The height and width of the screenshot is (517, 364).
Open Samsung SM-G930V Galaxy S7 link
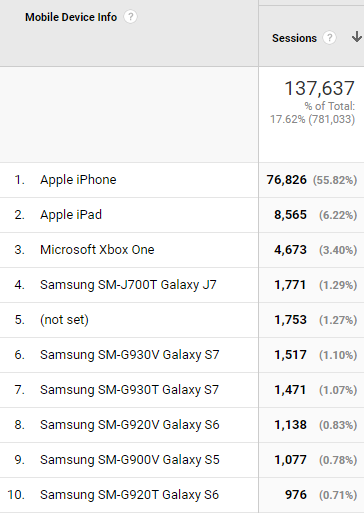(130, 355)
